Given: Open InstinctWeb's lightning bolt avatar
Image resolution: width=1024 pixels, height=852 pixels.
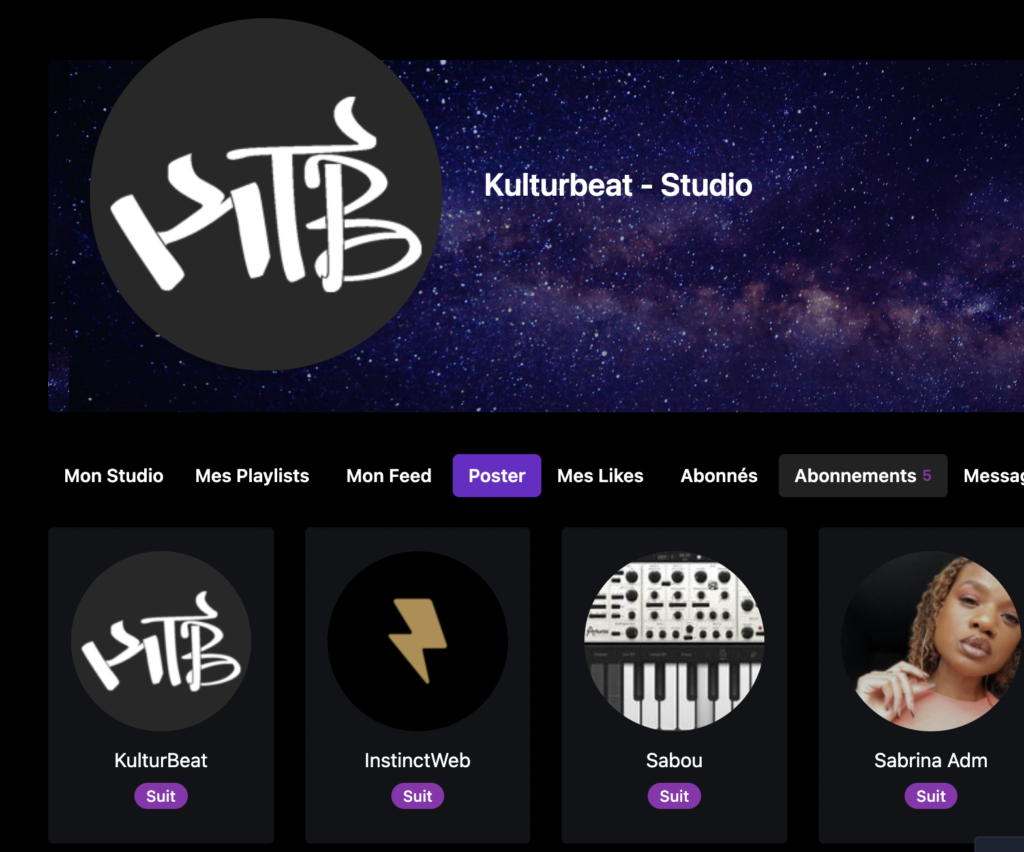Looking at the screenshot, I should point(417,641).
